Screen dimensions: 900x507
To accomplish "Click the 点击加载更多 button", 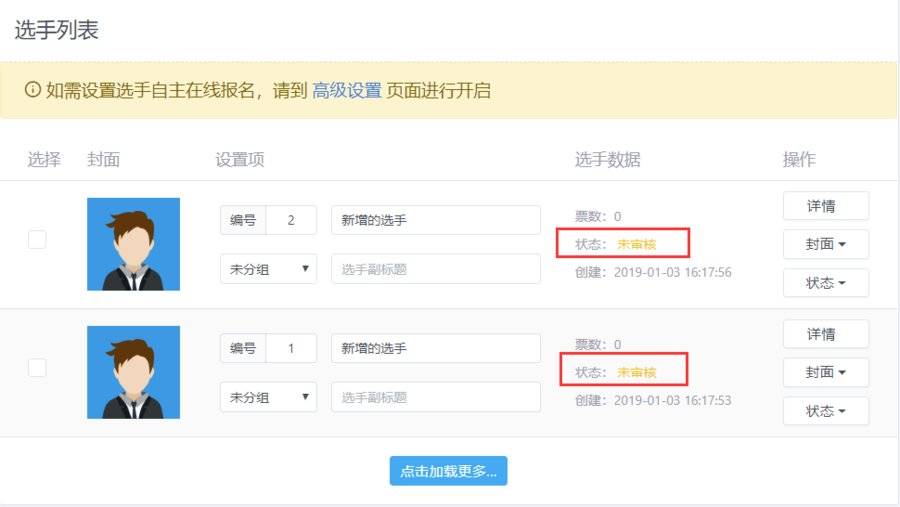I will [448, 471].
